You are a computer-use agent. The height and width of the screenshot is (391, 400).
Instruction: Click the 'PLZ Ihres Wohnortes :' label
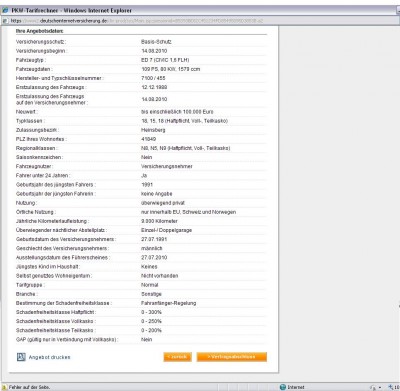coord(41,139)
